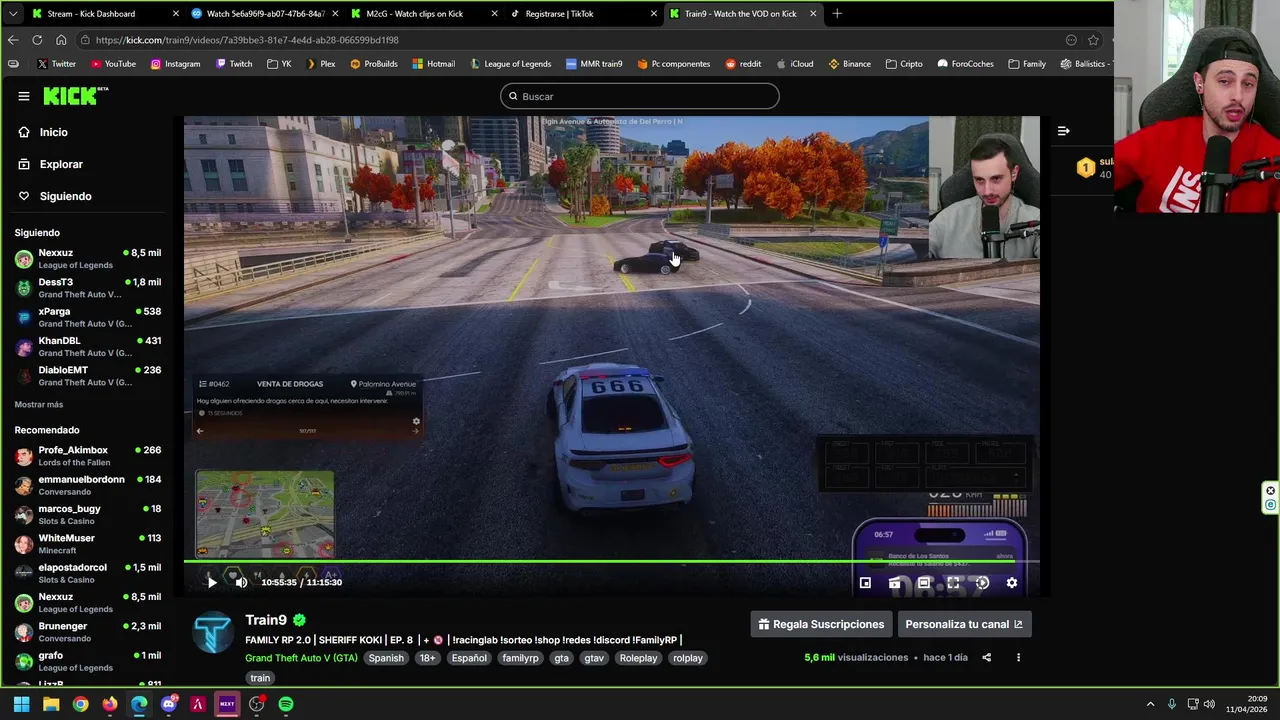Open xParga channel from Siguiendo list
The height and width of the screenshot is (720, 1280).
pyautogui.click(x=88, y=317)
